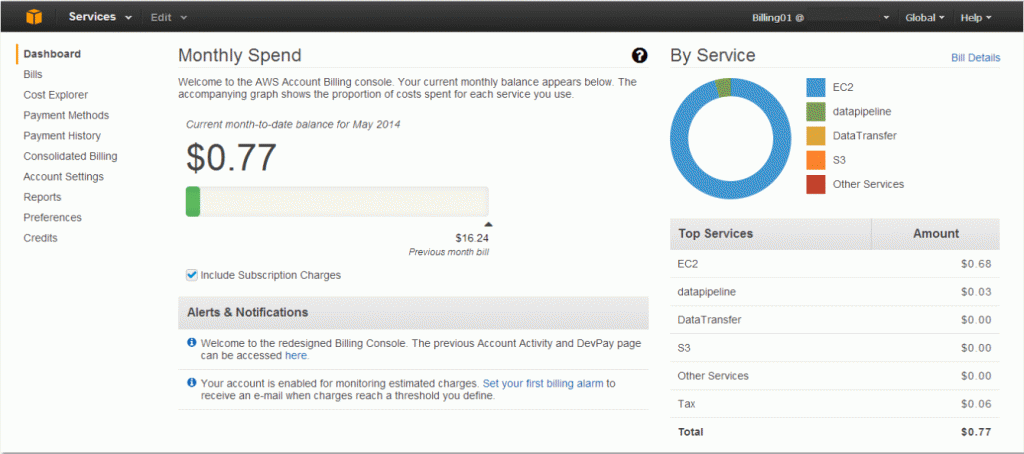The width and height of the screenshot is (1024, 454).
Task: Open the Bill Details link
Action: [975, 57]
